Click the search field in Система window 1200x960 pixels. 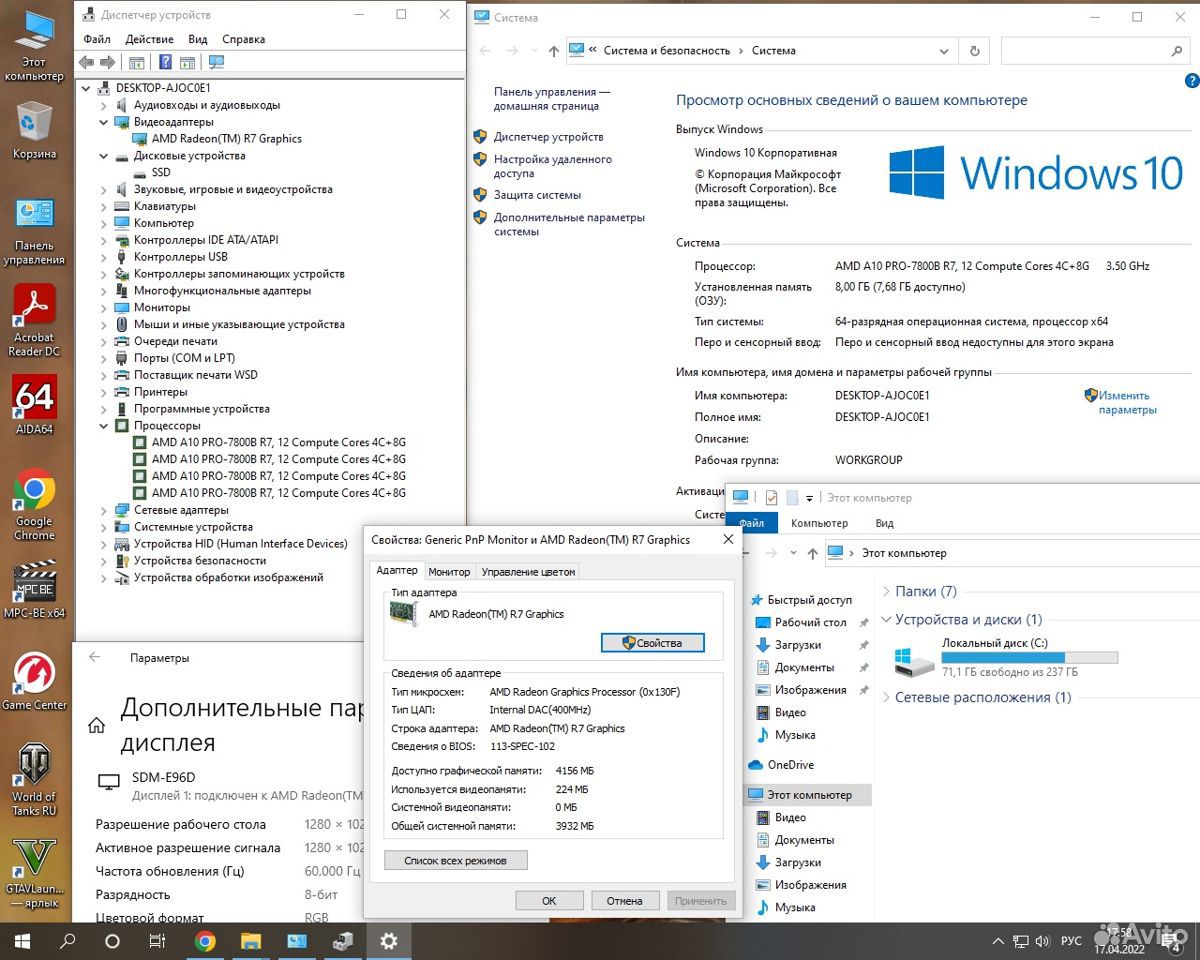(1097, 50)
